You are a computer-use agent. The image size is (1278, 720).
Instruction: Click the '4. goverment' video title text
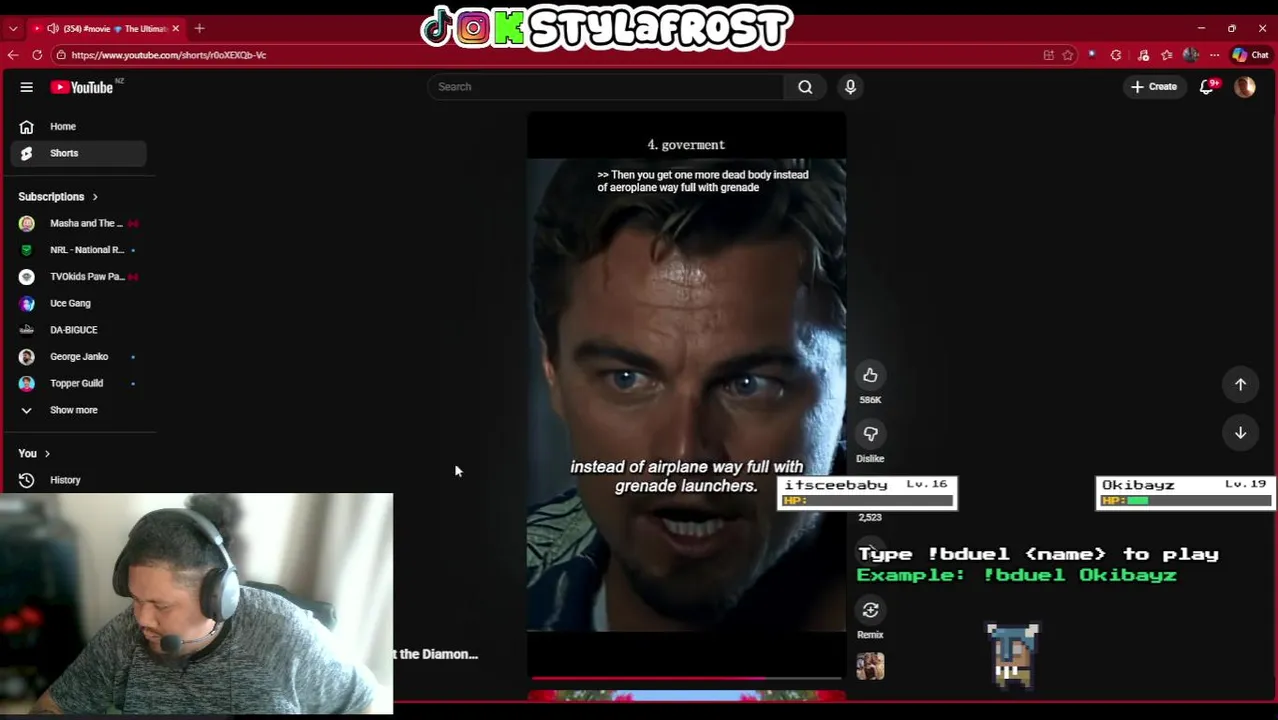tap(686, 145)
